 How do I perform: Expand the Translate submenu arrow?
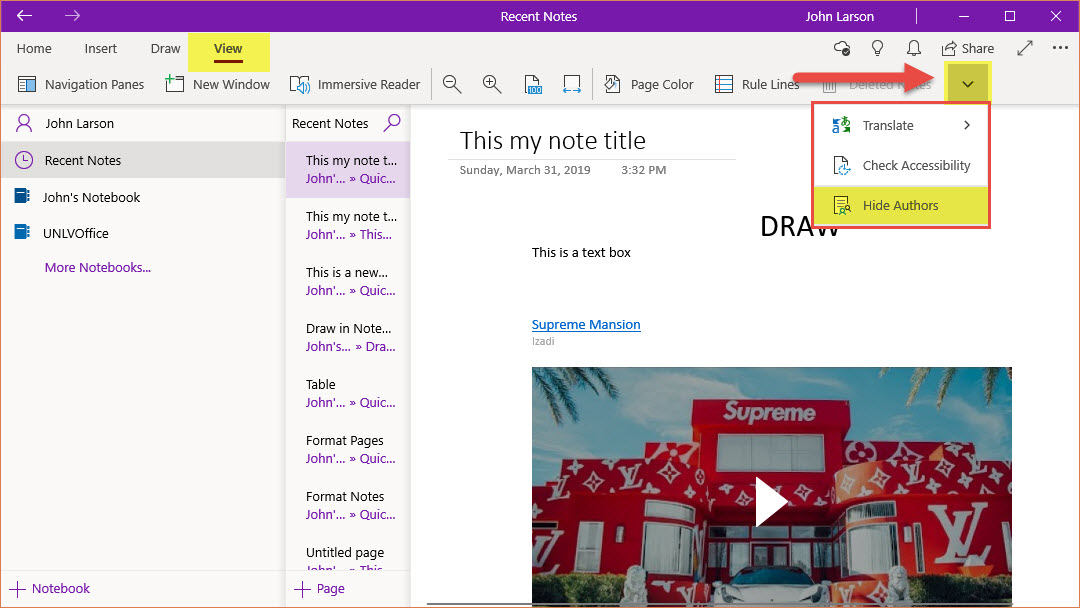pos(967,126)
